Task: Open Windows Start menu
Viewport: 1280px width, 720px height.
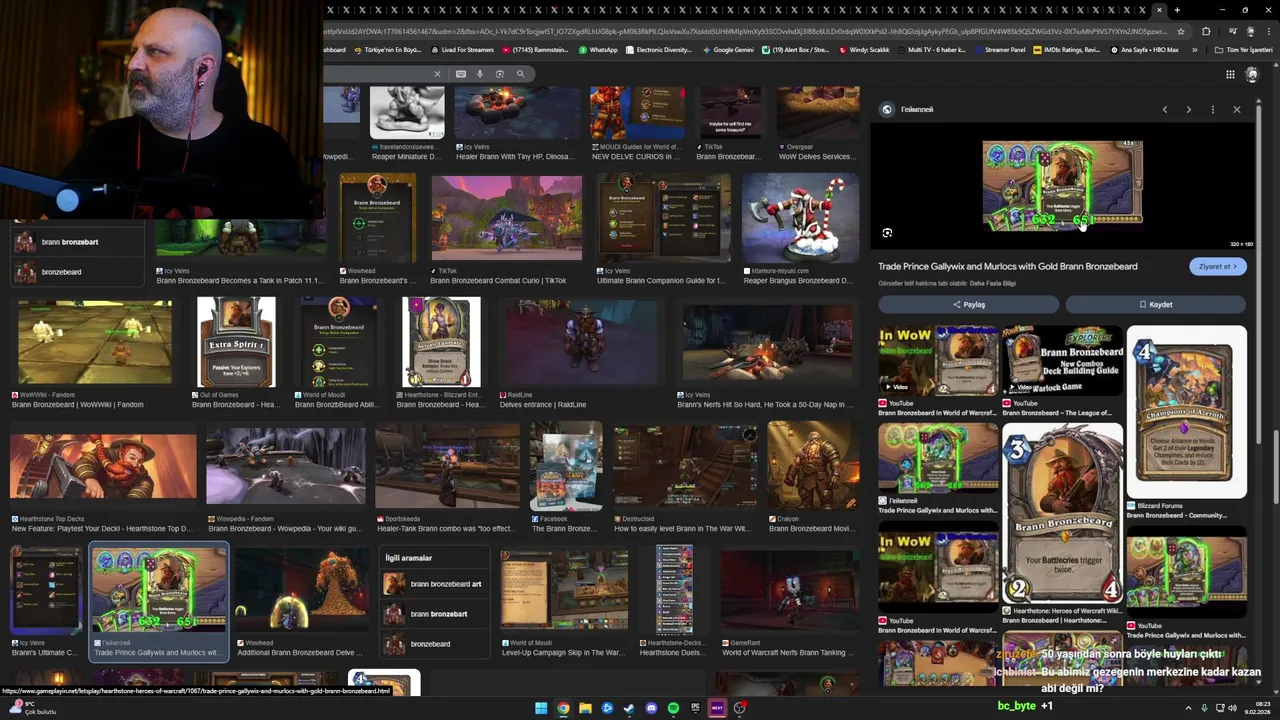Action: [x=541, y=708]
